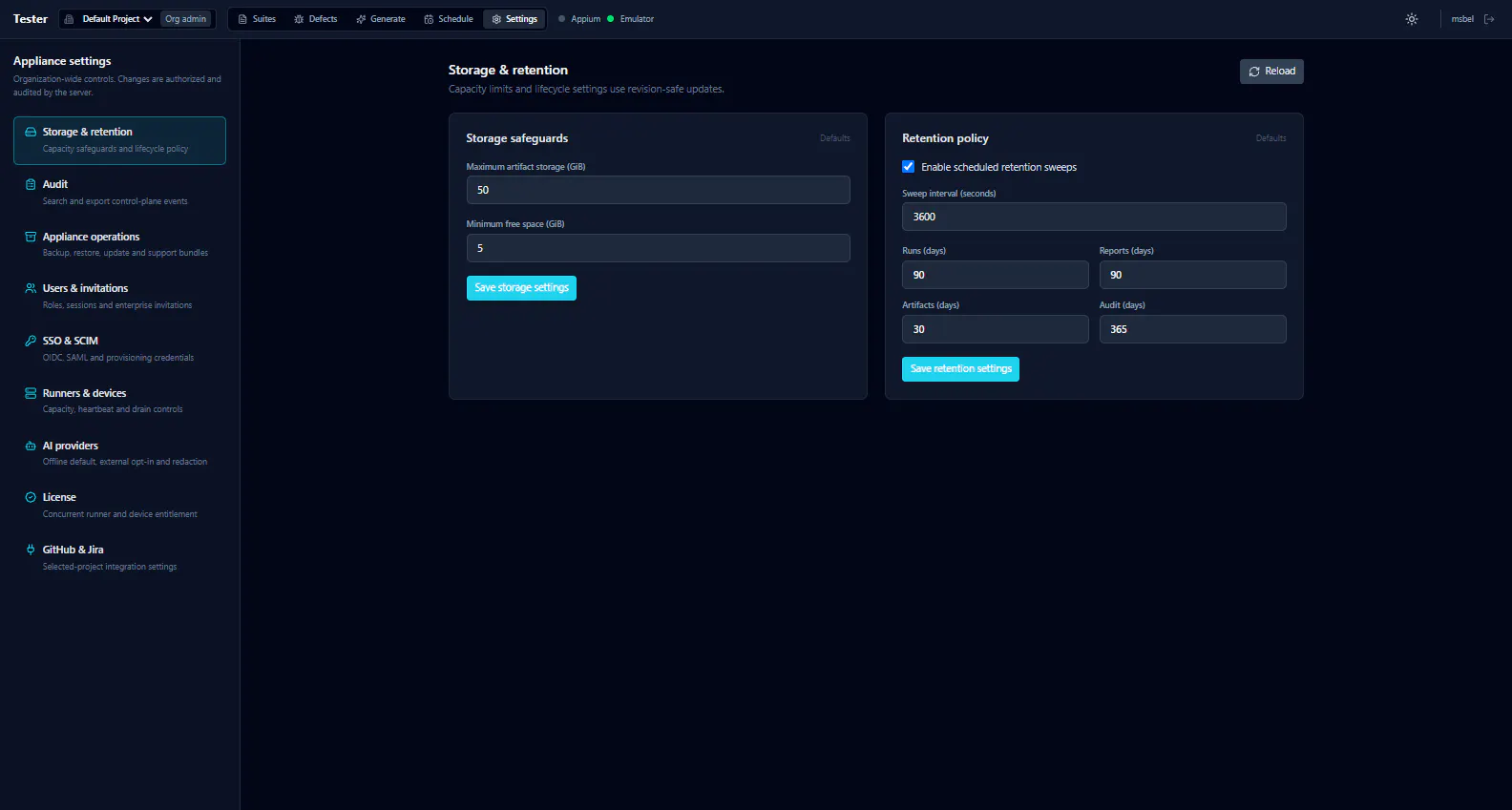Click the logout arrow icon beside msbel
1512x810 pixels.
point(1489,19)
